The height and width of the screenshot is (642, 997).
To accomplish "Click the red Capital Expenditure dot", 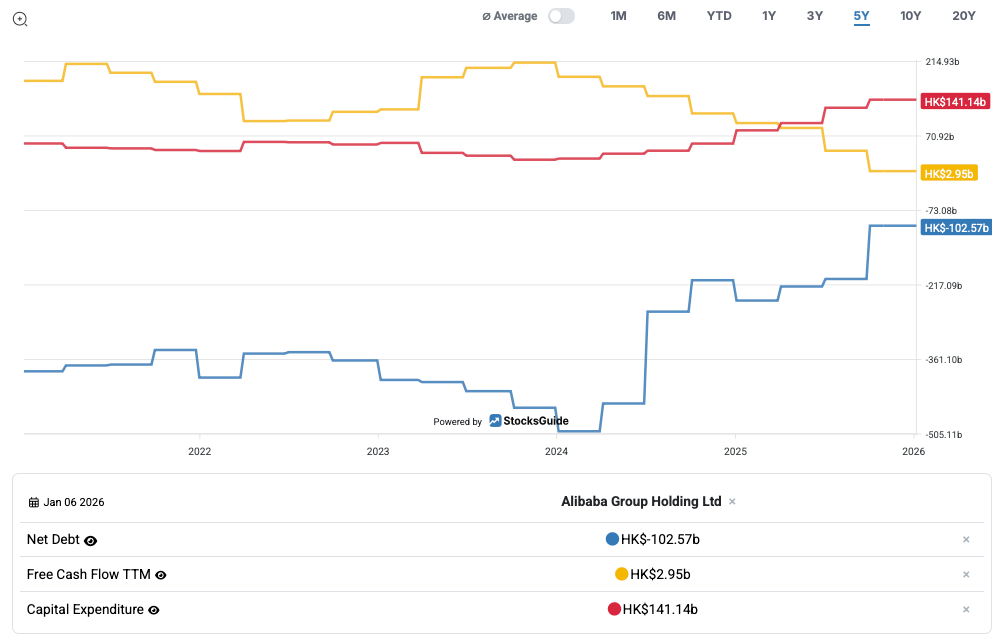I will pyautogui.click(x=614, y=609).
